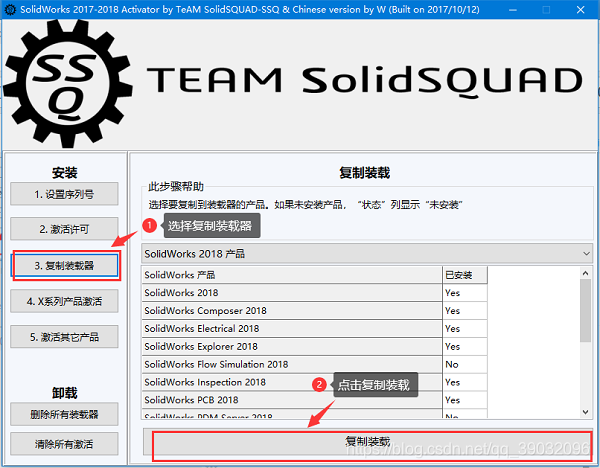This screenshot has height=468, width=600.
Task: Select the '3. 复制装载器' button
Action: (x=64, y=265)
